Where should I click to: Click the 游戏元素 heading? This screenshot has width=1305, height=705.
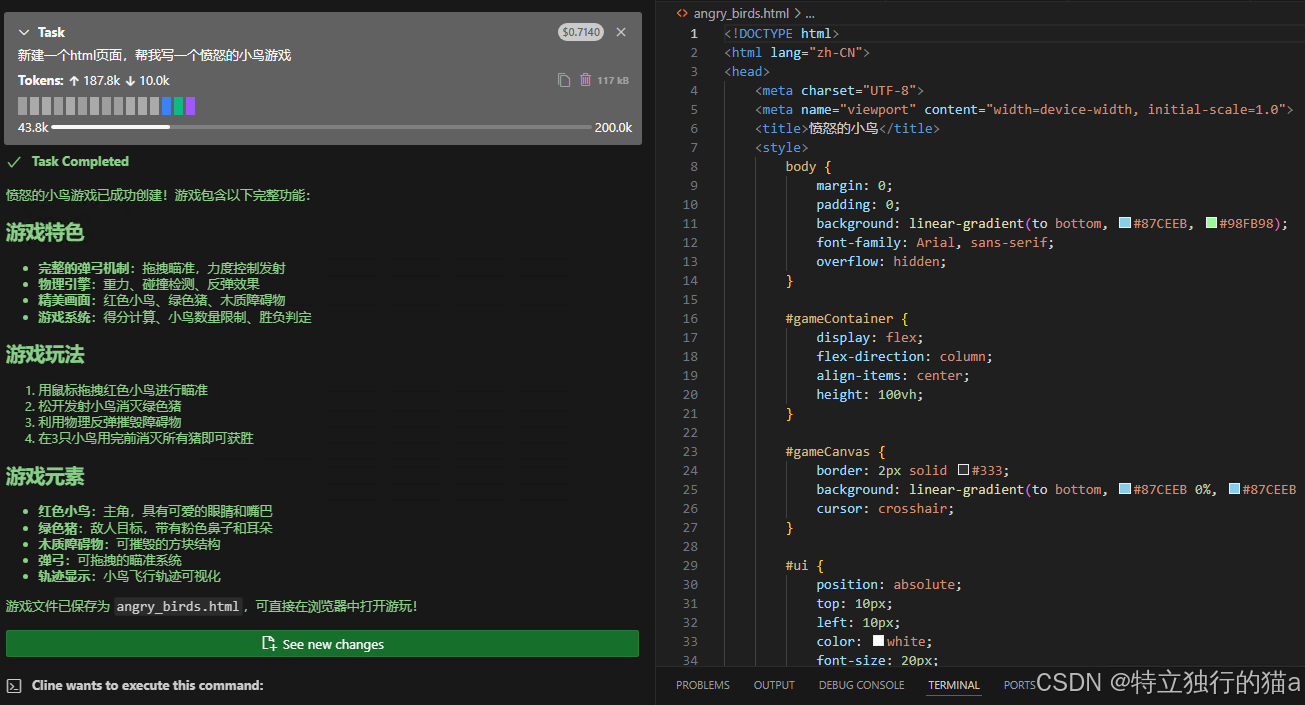(x=45, y=475)
